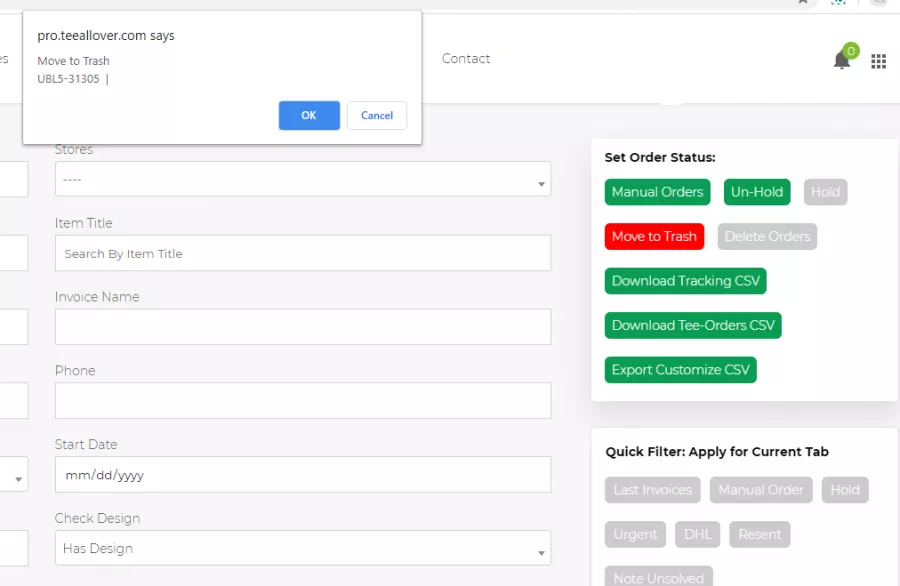Select the Start Date field
This screenshot has height=586, width=900.
tap(302, 475)
